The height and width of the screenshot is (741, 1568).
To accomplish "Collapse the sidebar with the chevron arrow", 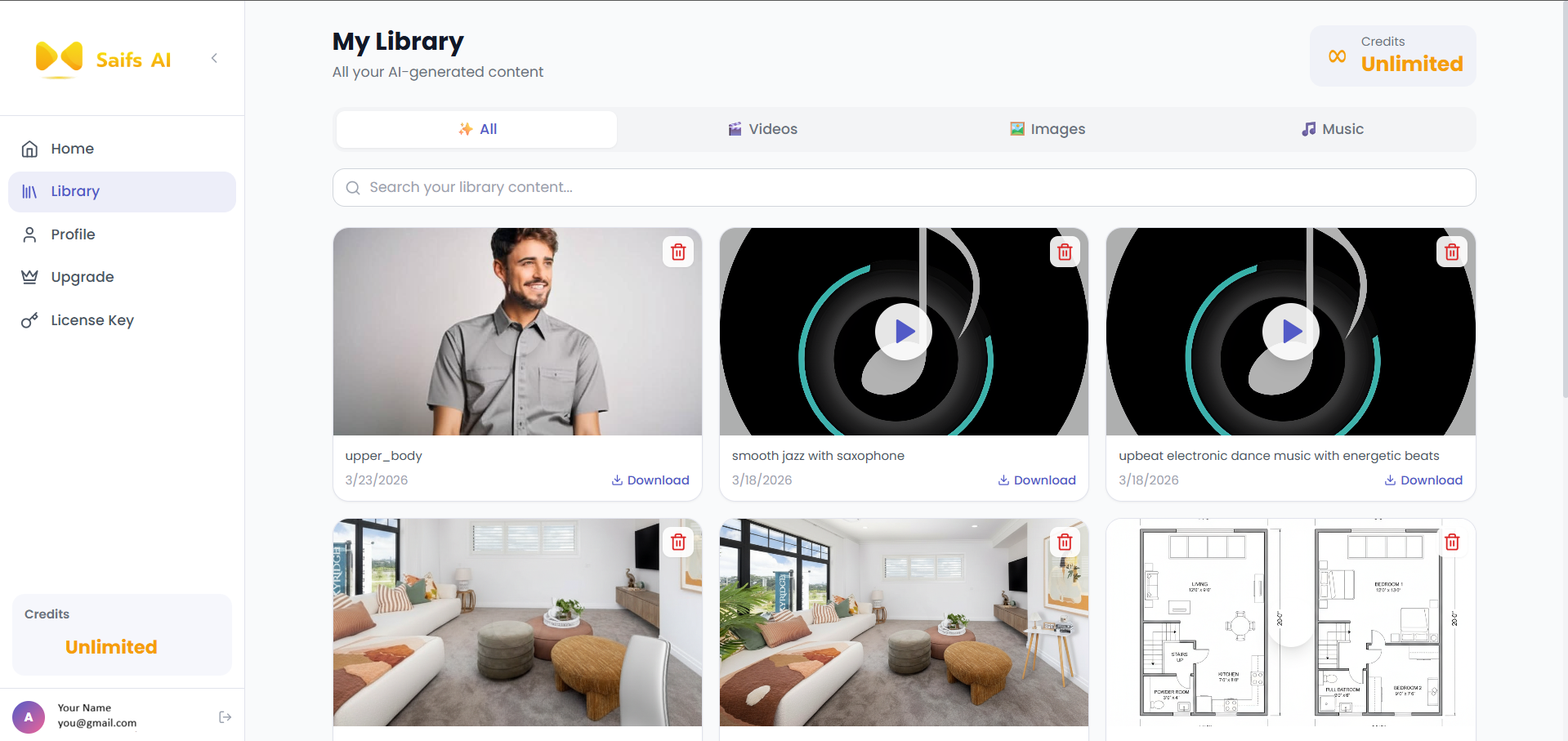I will 214,58.
